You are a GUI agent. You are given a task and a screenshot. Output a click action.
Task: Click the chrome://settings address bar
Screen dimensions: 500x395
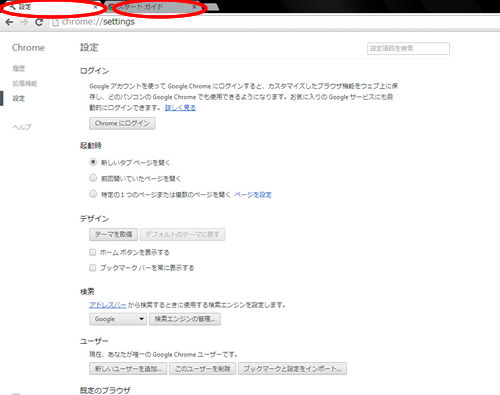pyautogui.click(x=273, y=22)
